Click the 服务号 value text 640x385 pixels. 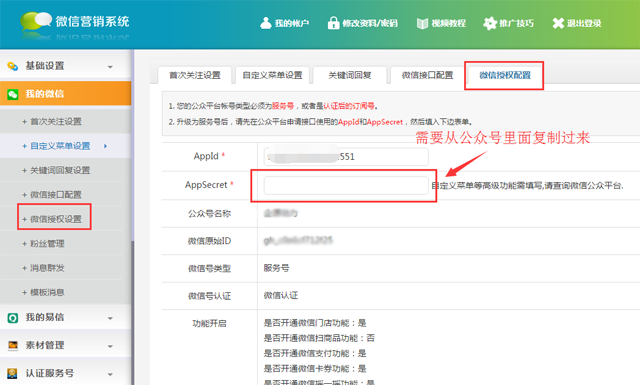(x=276, y=268)
